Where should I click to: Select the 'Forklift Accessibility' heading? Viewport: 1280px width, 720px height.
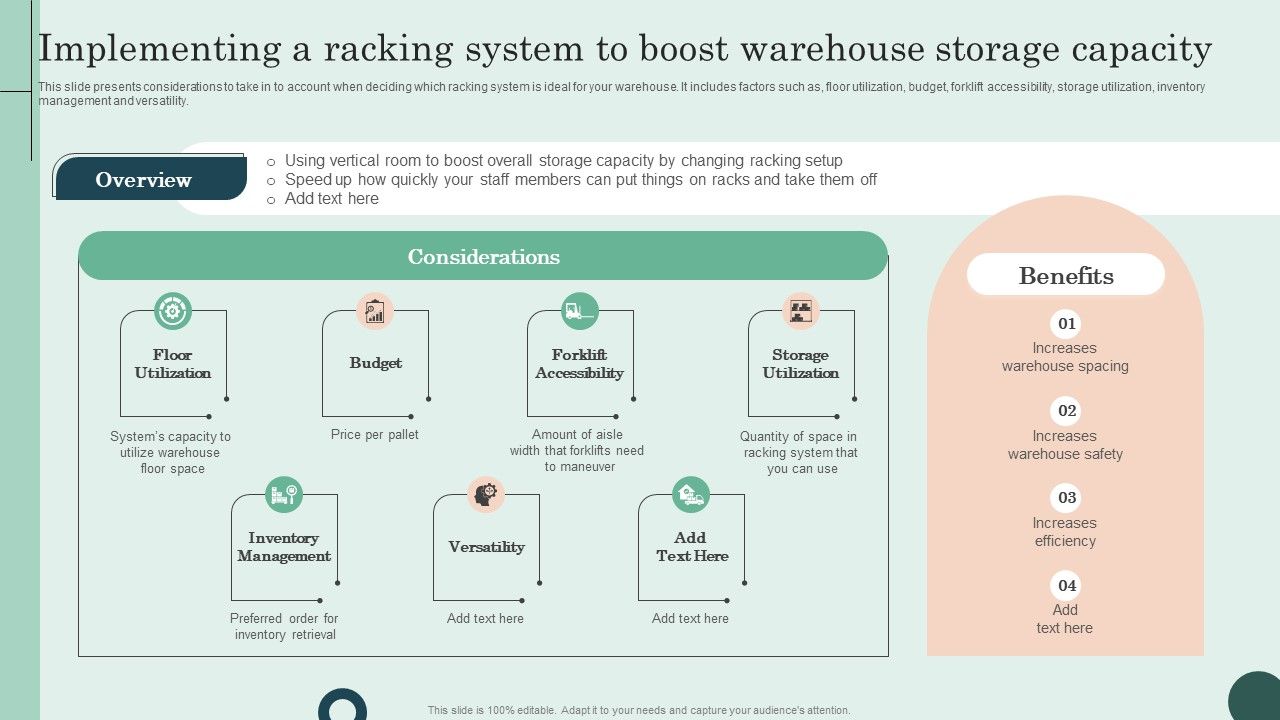[x=579, y=364]
